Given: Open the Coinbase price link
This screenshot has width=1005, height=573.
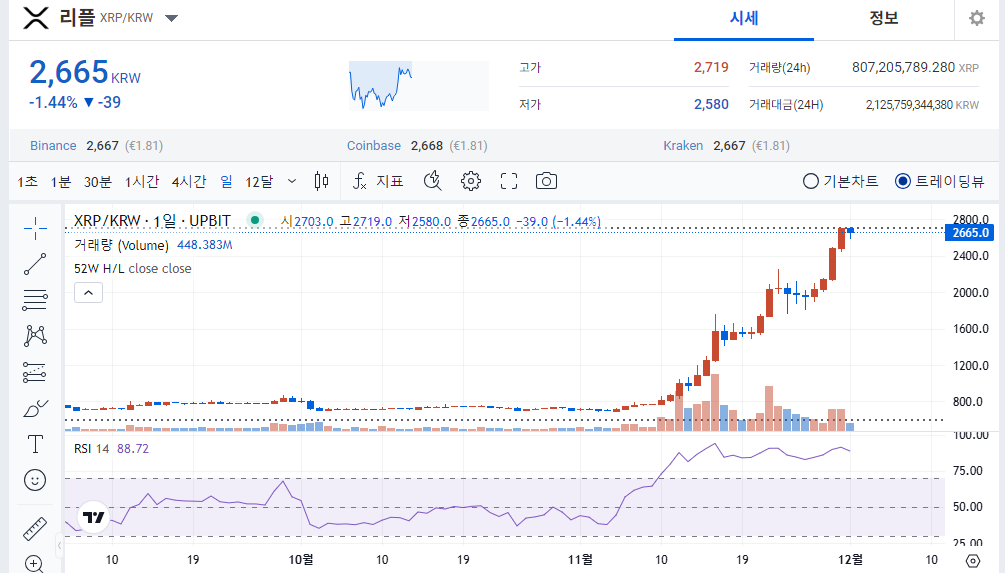Looking at the screenshot, I should coord(374,145).
